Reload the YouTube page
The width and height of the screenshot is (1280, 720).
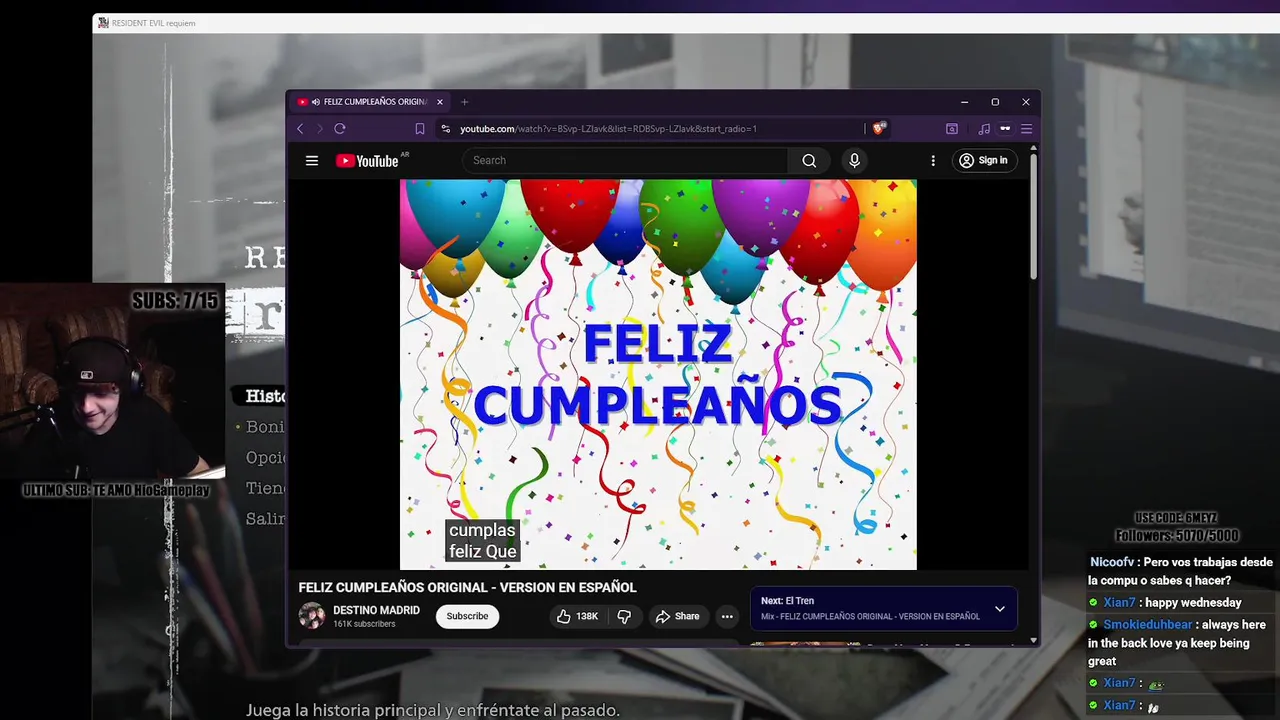coord(340,129)
